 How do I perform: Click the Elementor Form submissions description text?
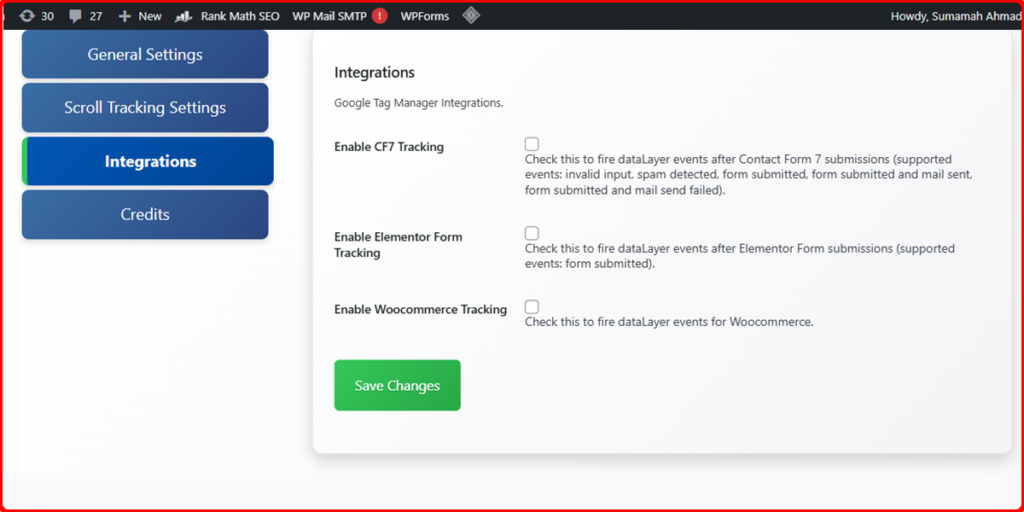click(740, 257)
